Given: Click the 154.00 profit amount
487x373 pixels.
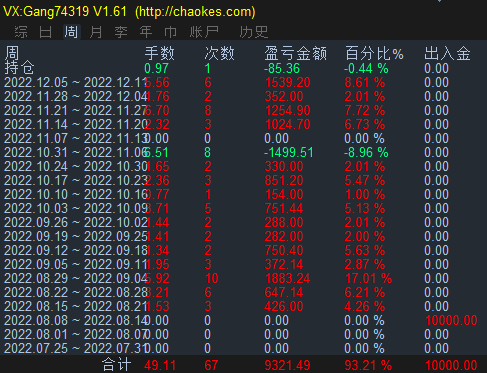Looking at the screenshot, I should (284, 194).
